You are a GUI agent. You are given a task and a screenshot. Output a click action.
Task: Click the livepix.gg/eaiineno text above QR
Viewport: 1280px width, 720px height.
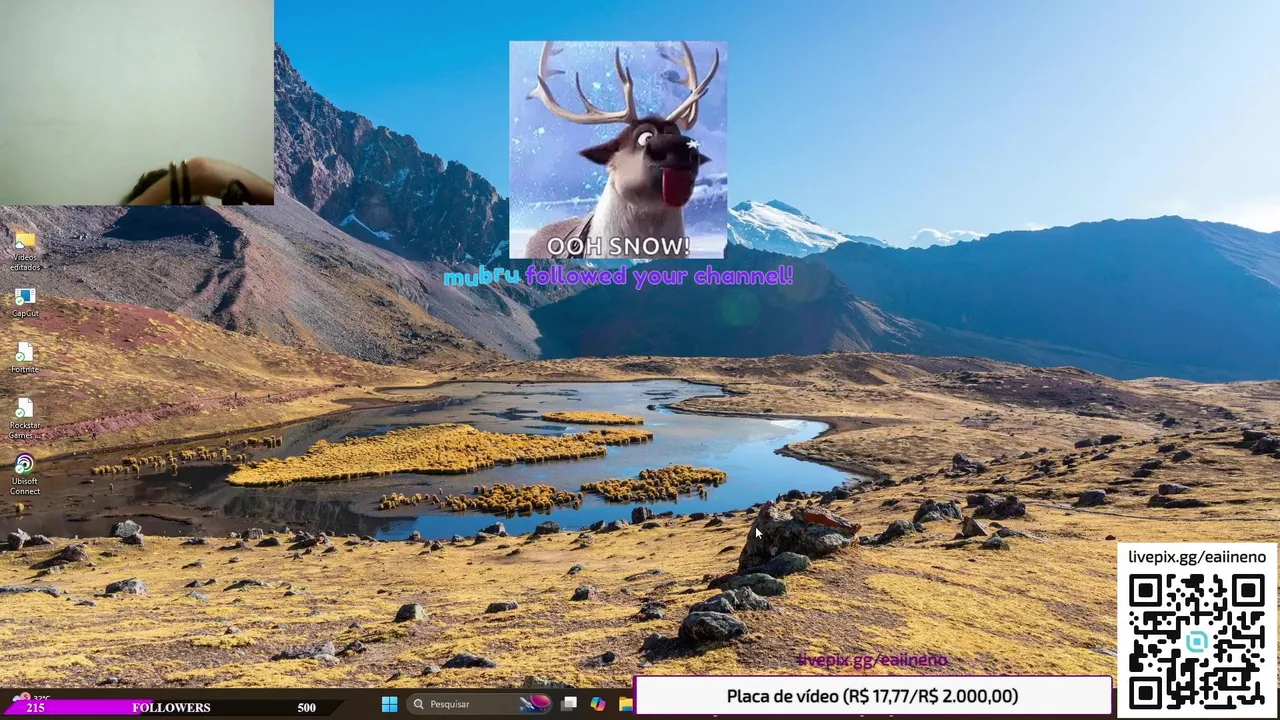(1196, 557)
